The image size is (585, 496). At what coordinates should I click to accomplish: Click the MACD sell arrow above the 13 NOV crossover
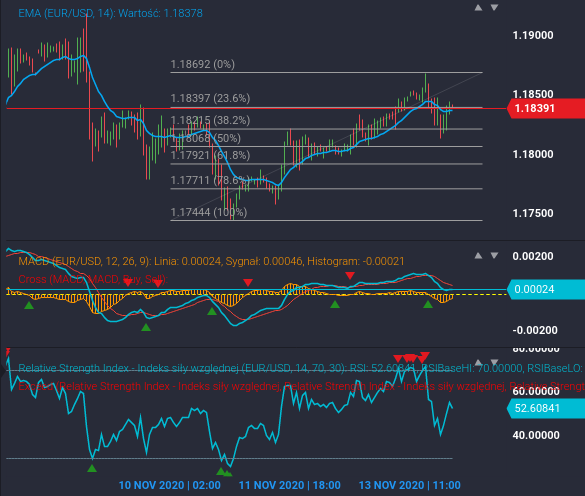[x=350, y=276]
